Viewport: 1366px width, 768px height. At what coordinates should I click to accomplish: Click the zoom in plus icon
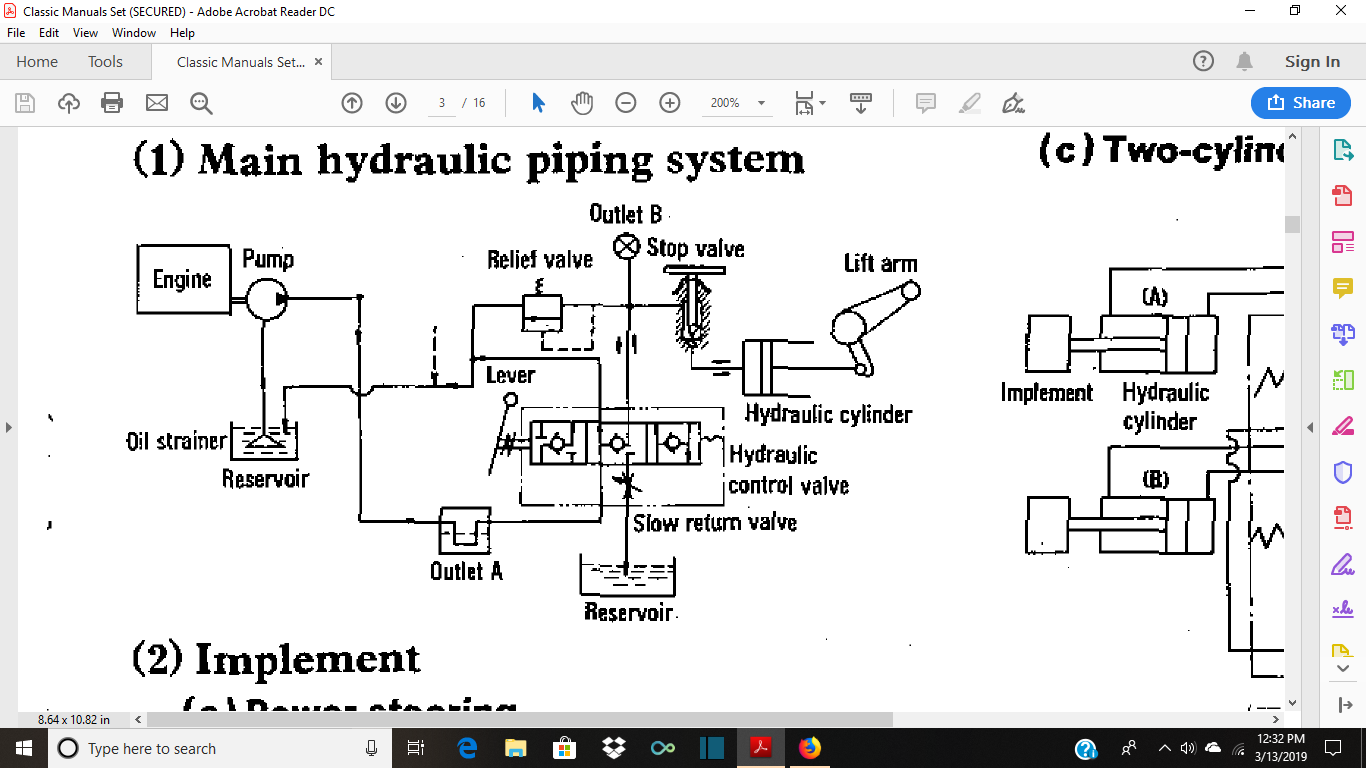[670, 103]
